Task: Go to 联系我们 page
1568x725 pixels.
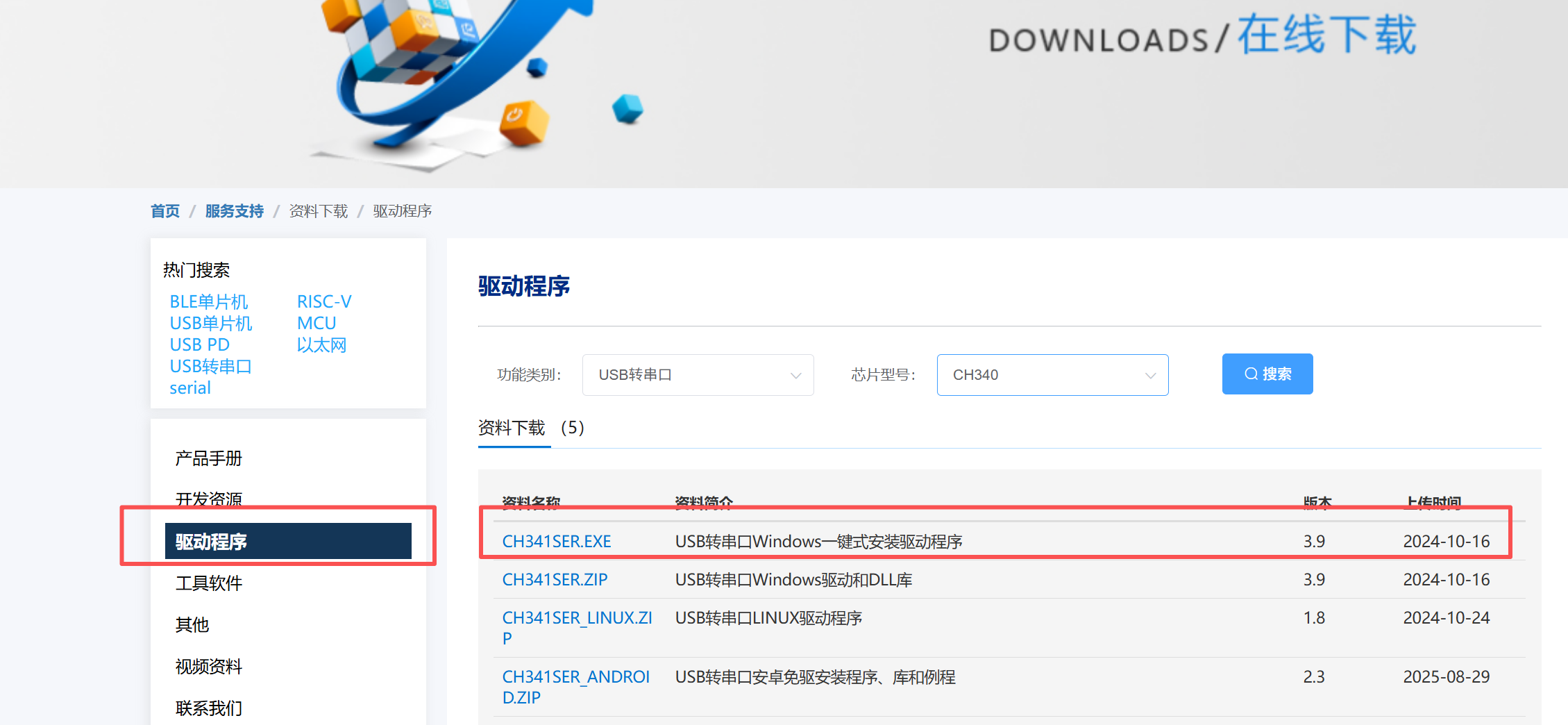Action: coord(208,708)
